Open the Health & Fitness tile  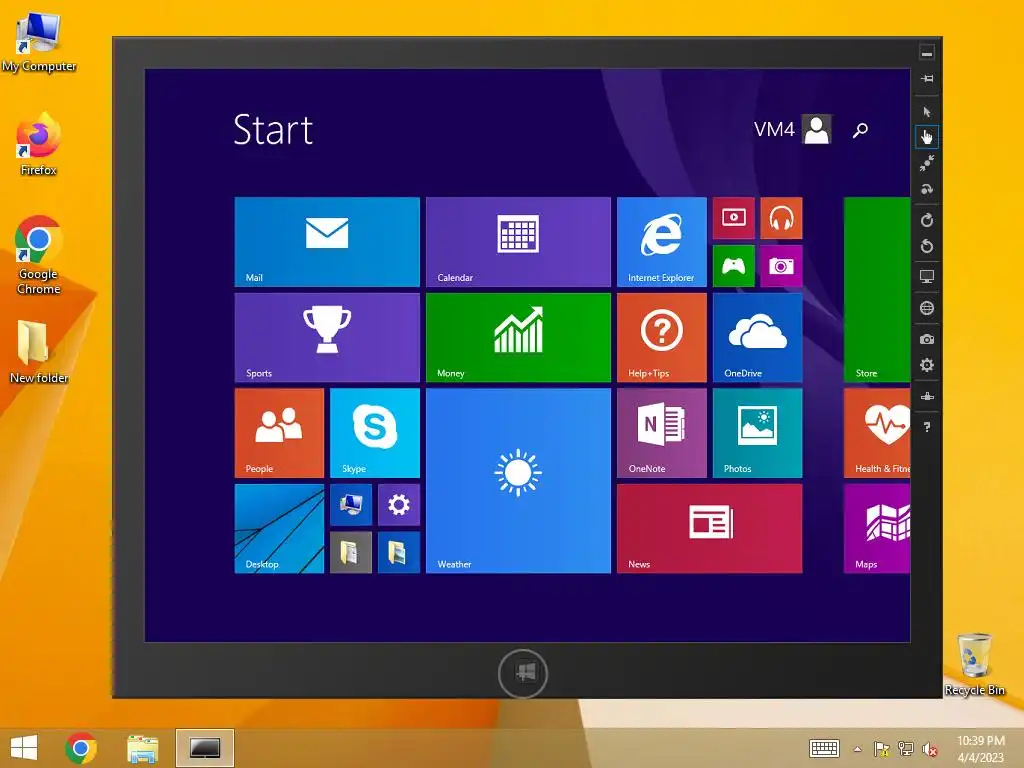pos(876,433)
